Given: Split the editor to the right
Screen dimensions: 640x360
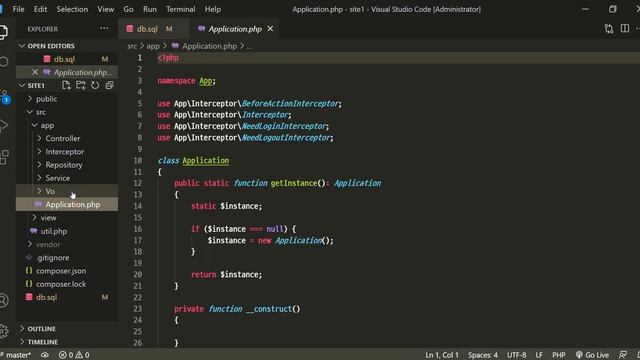Looking at the screenshot, I should click(x=624, y=28).
